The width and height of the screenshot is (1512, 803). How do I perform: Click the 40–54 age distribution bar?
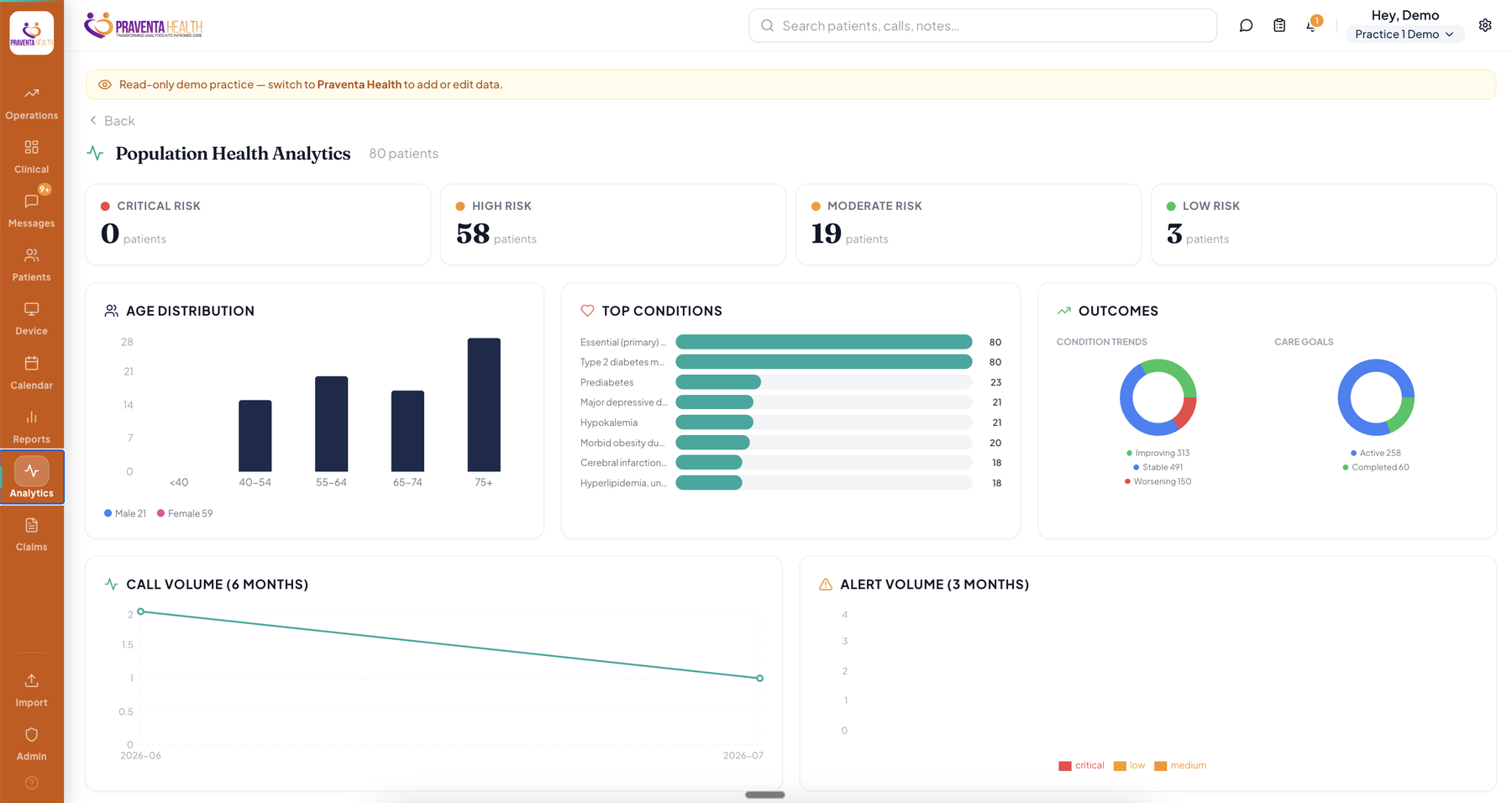pyautogui.click(x=255, y=436)
